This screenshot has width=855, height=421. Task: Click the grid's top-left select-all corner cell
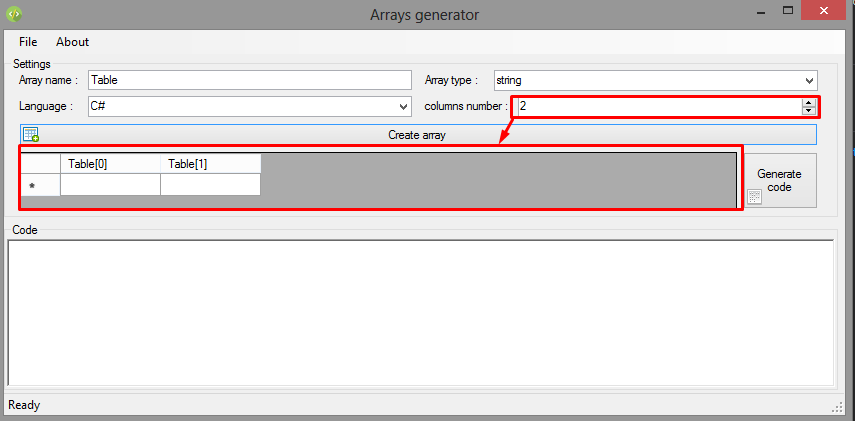tap(40, 164)
